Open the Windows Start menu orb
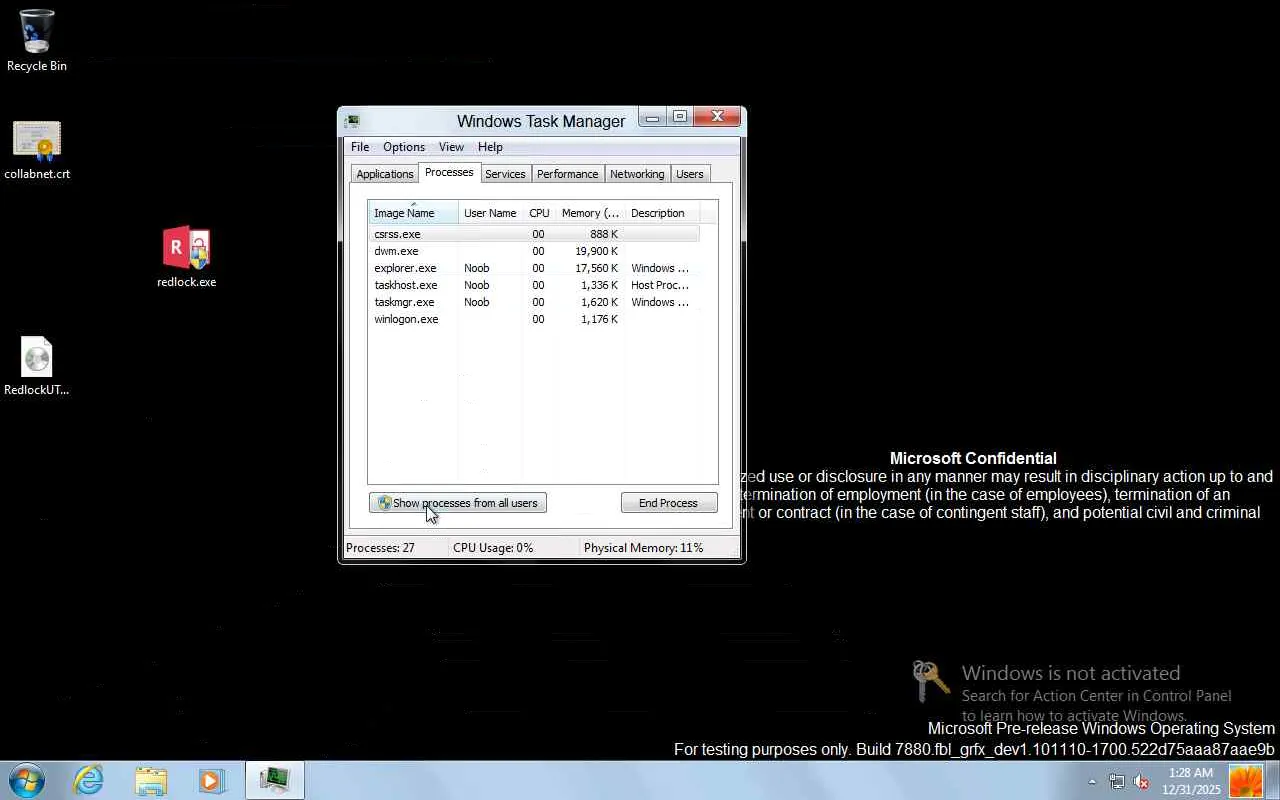The image size is (1280, 800). [x=27, y=780]
